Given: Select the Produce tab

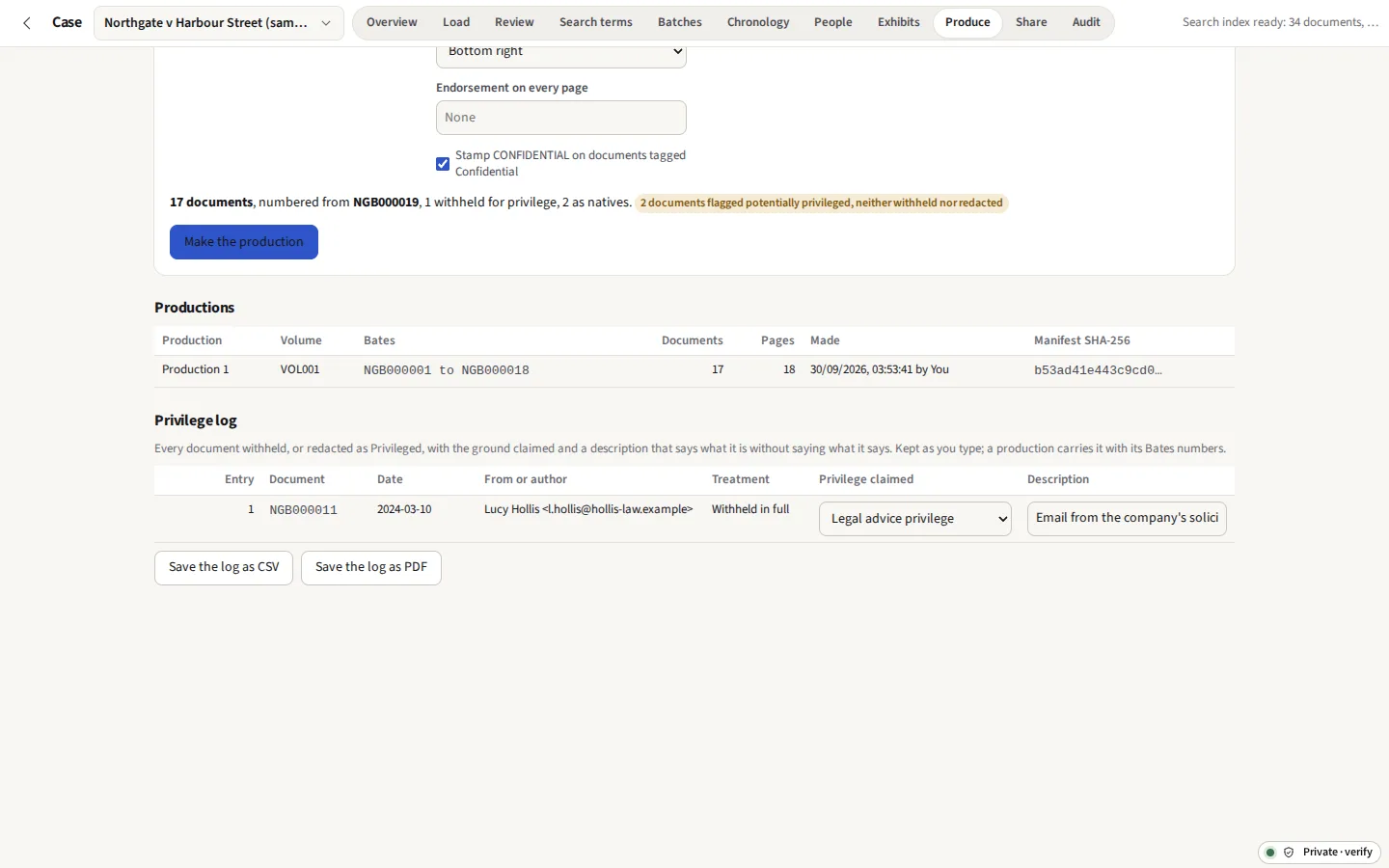Looking at the screenshot, I should [967, 22].
